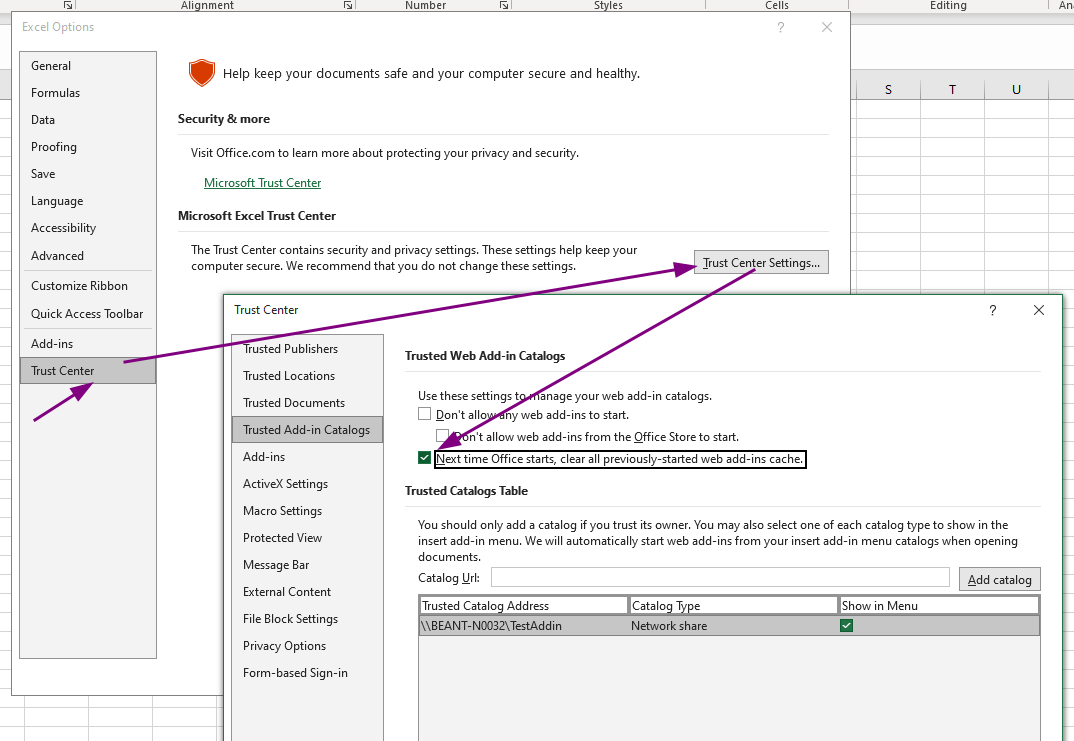Select Formulas in Excel Options sidebar
The height and width of the screenshot is (741, 1074).
click(x=55, y=93)
